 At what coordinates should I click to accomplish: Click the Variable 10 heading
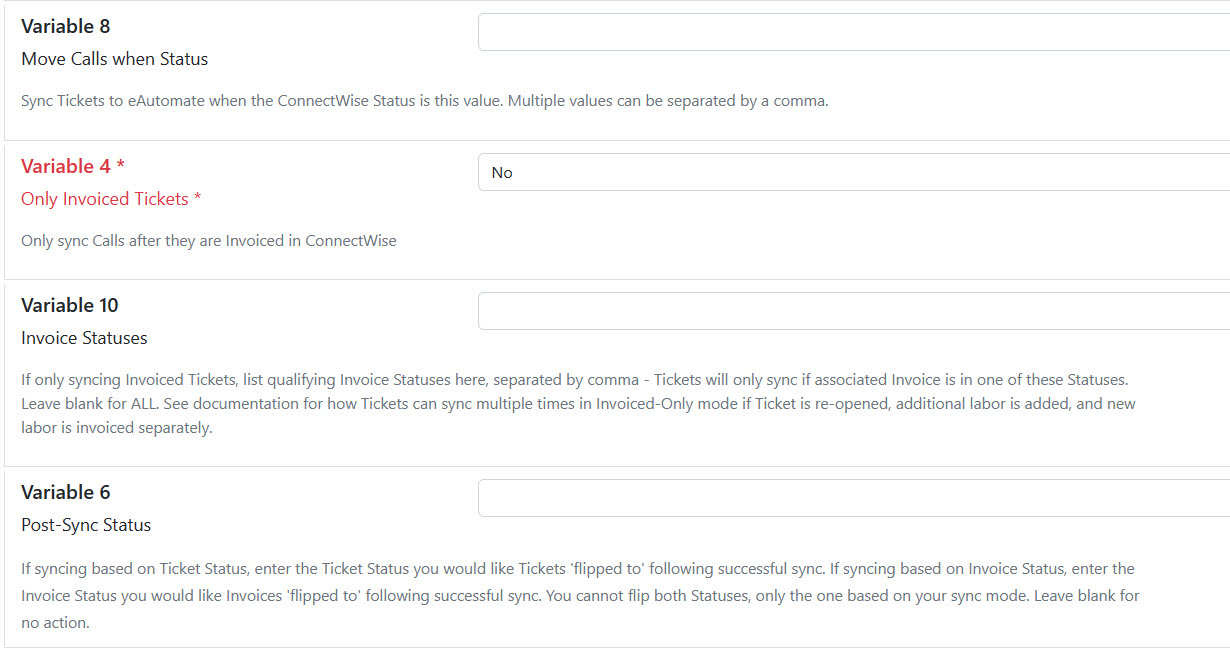click(x=70, y=305)
